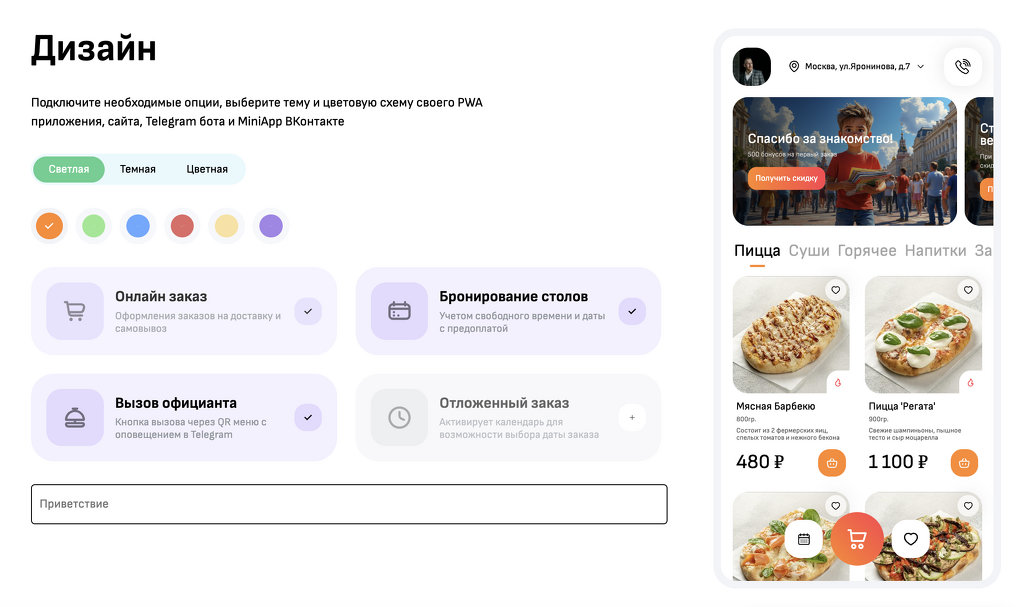Open favorites with the floating heart icon

[x=910, y=539]
